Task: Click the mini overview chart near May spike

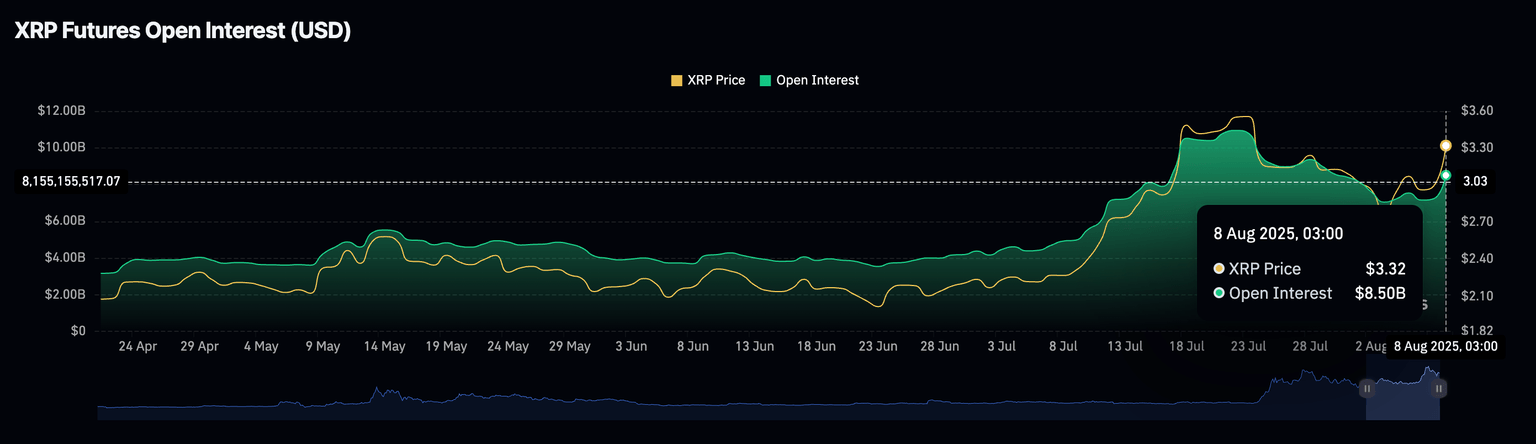Action: 376,397
